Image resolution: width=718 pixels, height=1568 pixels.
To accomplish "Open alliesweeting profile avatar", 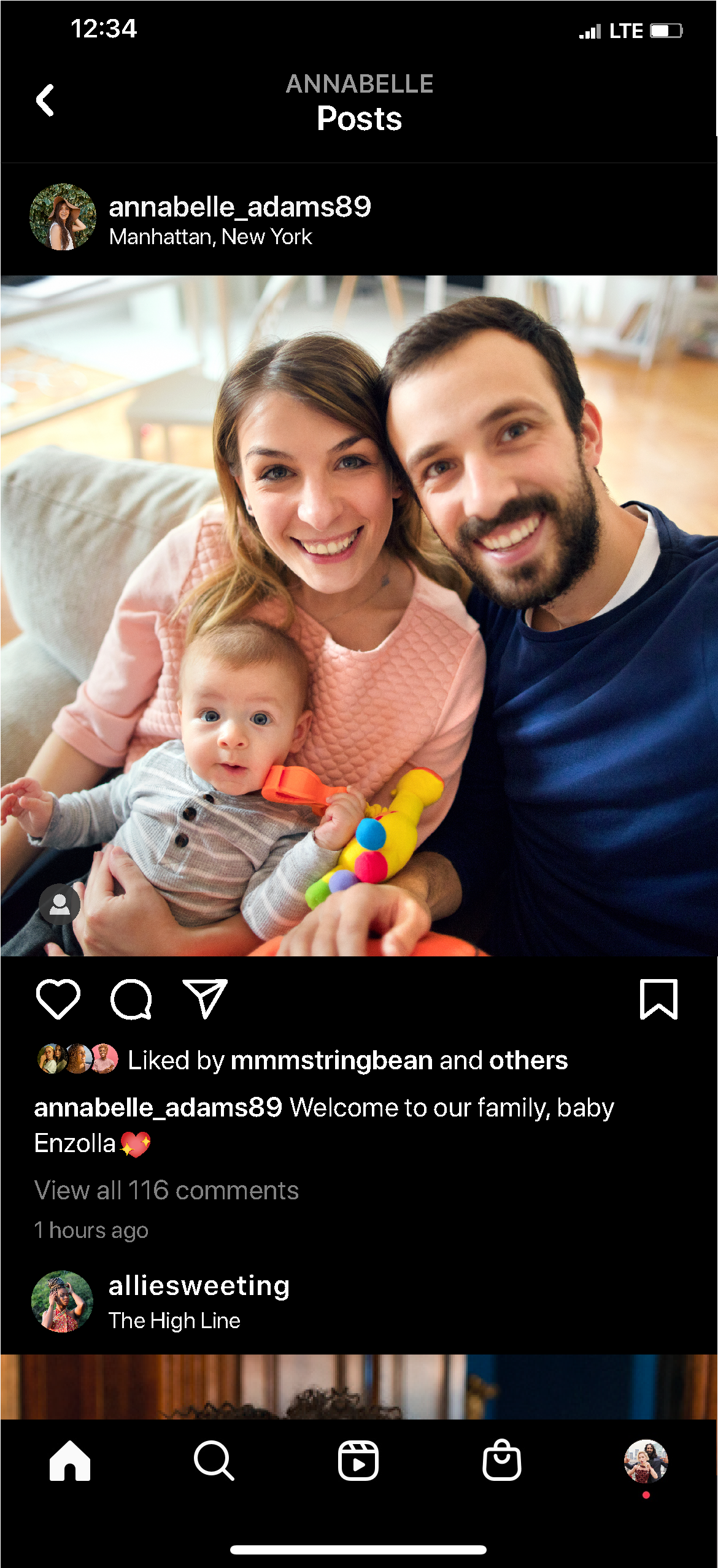I will click(62, 1301).
